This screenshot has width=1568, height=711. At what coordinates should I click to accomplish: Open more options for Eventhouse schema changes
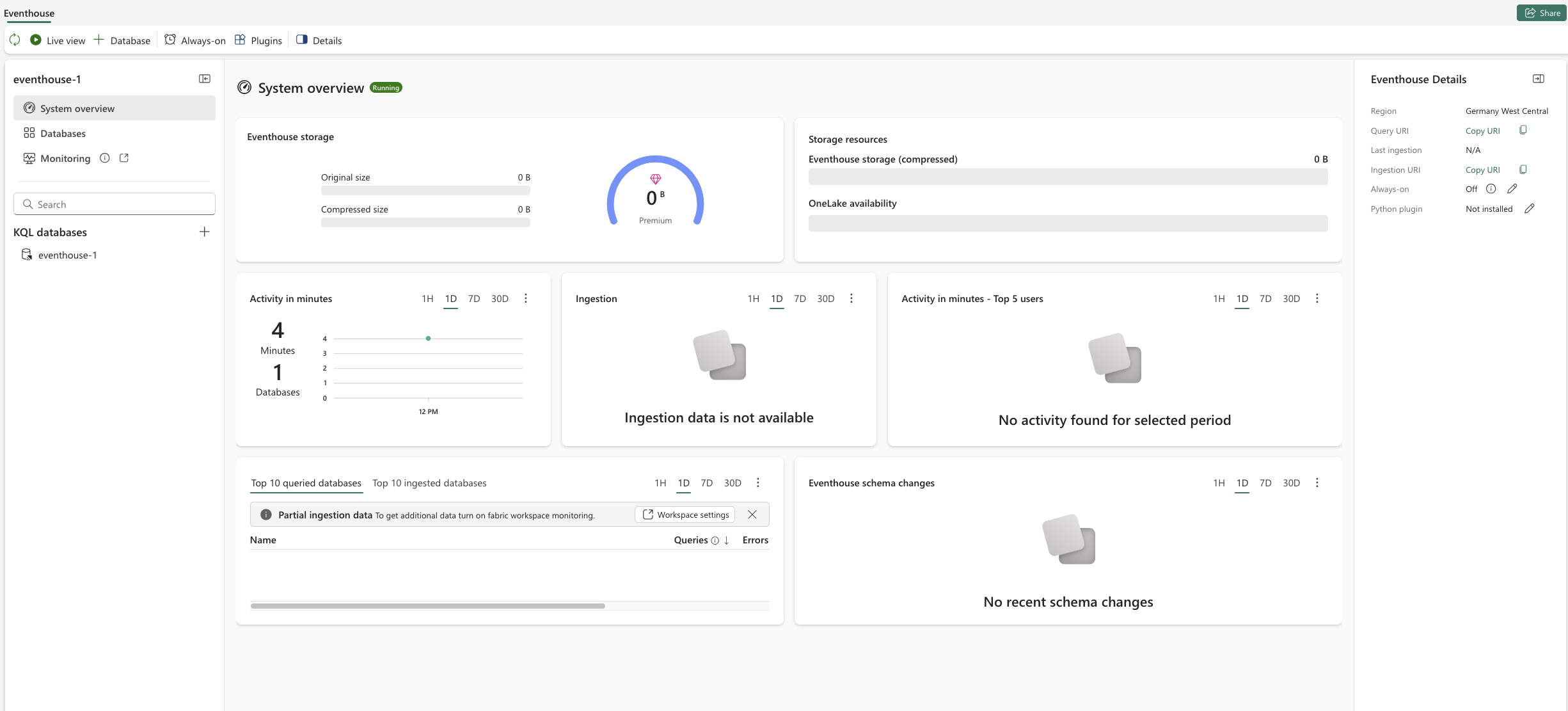pos(1317,483)
